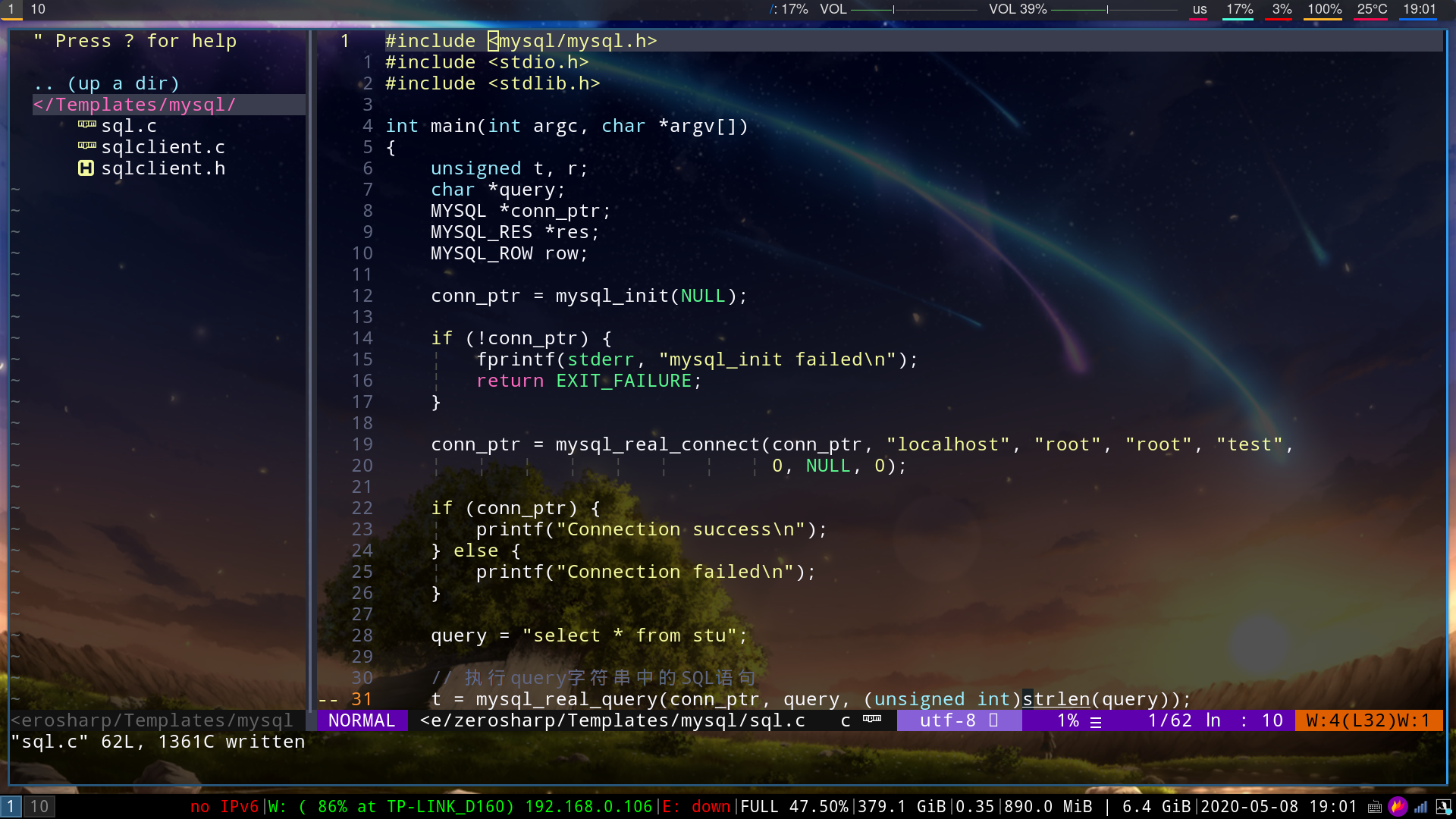The image size is (1456, 819).
Task: Click the C filetype icon in statusline
Action: click(x=872, y=720)
